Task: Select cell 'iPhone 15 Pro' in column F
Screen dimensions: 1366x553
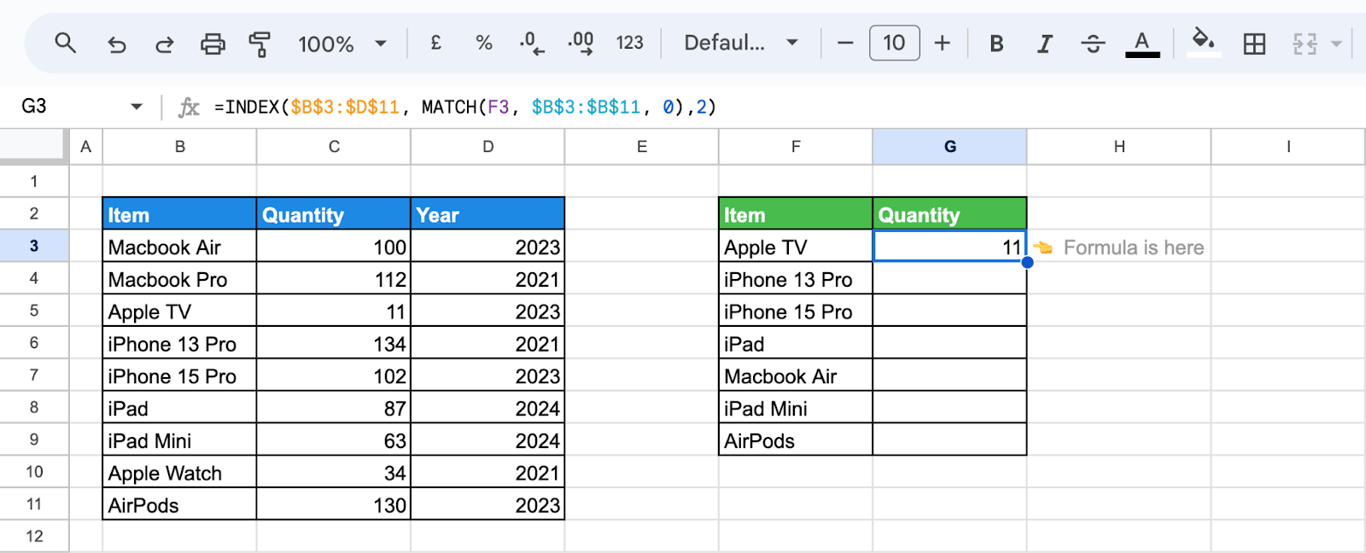Action: pos(795,311)
